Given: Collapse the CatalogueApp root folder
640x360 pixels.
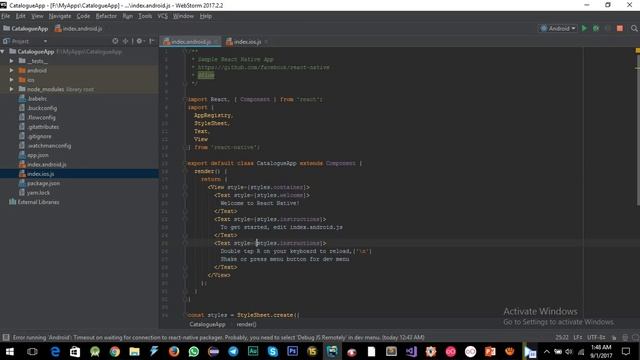Looking at the screenshot, I should click(x=3, y=51).
